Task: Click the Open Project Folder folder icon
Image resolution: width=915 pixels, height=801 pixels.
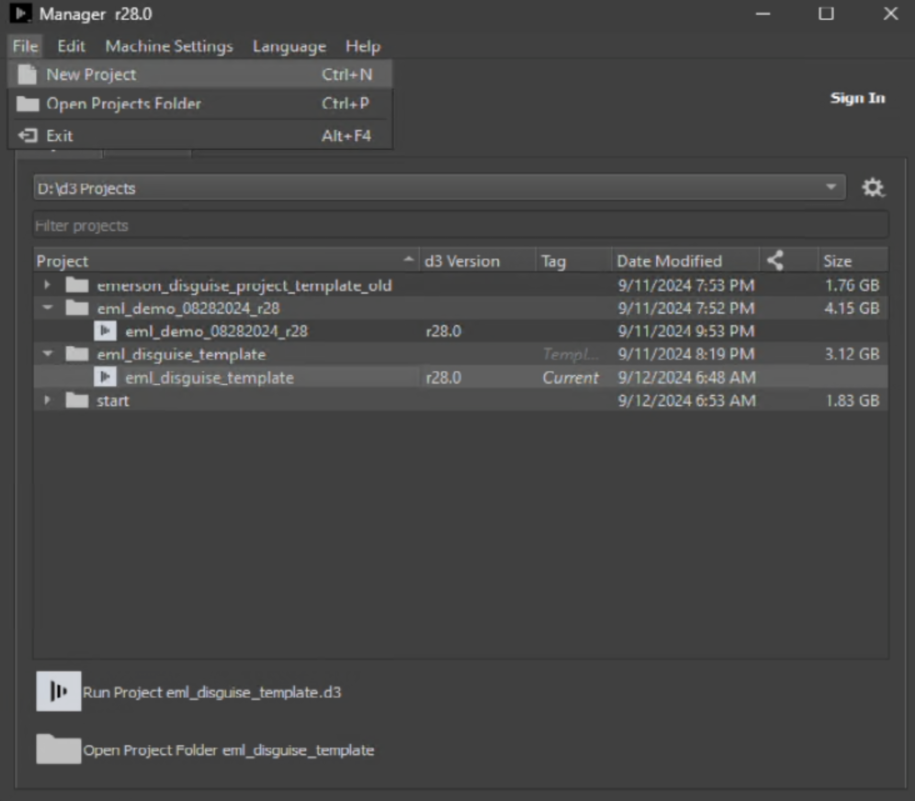Action: (58, 748)
